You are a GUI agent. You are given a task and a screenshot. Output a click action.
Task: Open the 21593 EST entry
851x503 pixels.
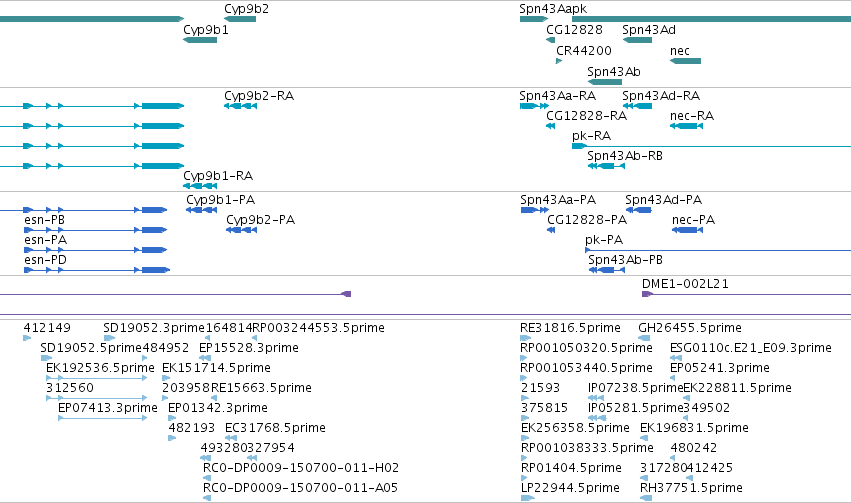(524, 398)
